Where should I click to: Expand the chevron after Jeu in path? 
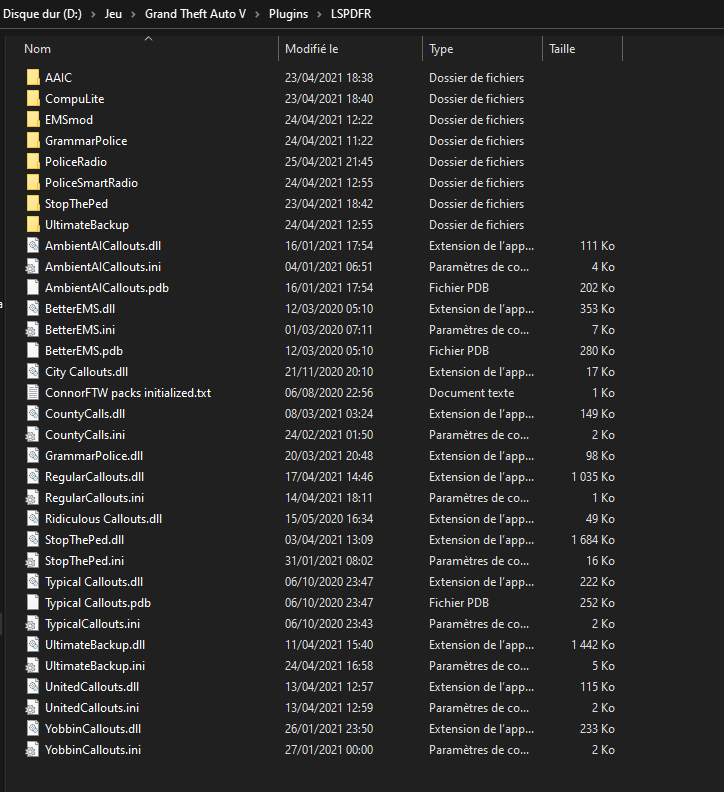(x=133, y=14)
